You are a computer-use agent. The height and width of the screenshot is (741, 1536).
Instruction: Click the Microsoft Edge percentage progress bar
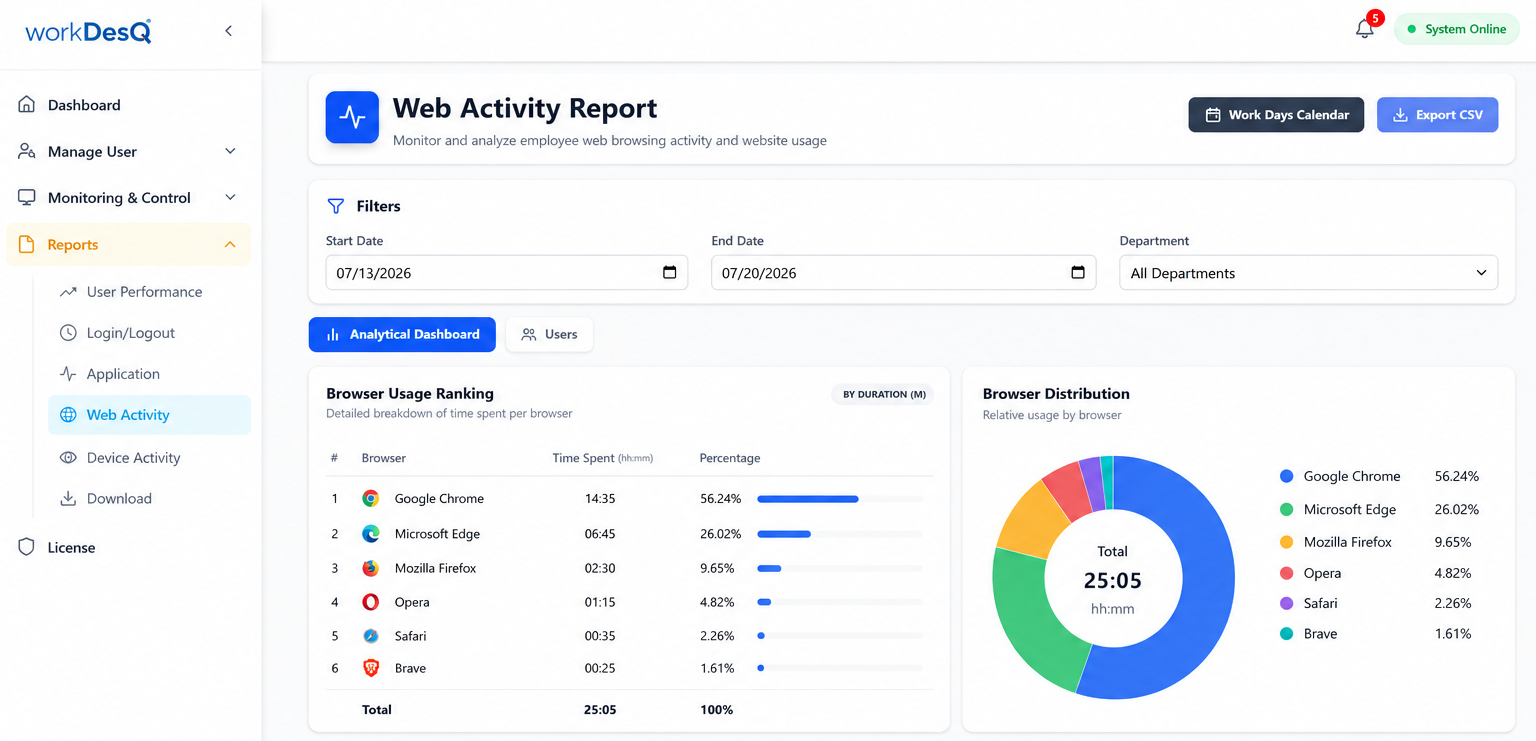[840, 534]
